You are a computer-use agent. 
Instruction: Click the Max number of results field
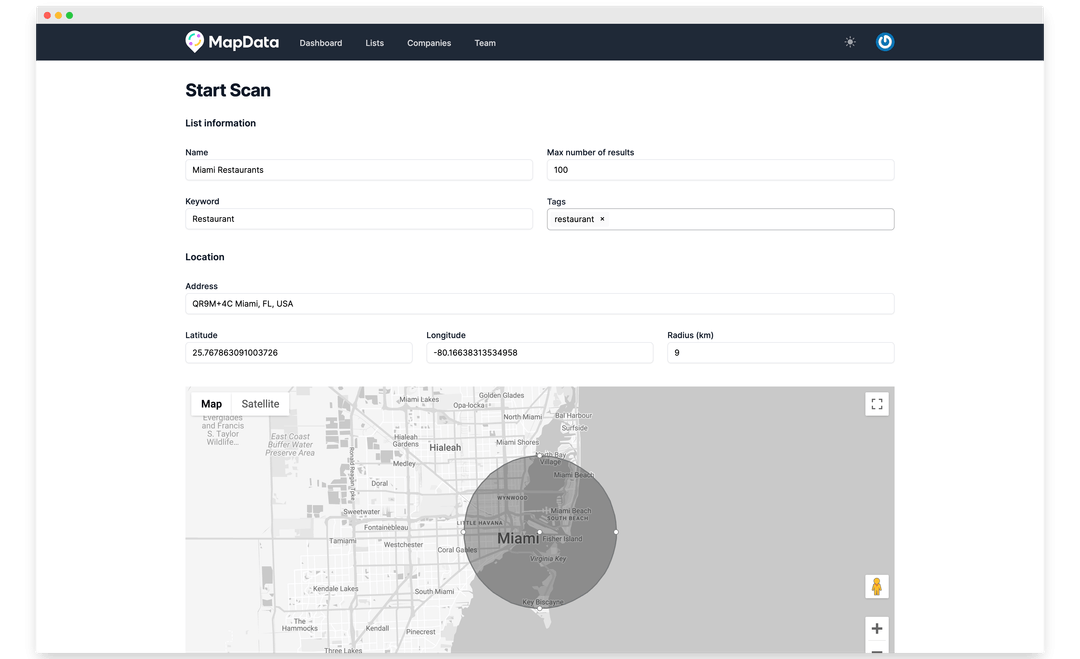tap(720, 170)
